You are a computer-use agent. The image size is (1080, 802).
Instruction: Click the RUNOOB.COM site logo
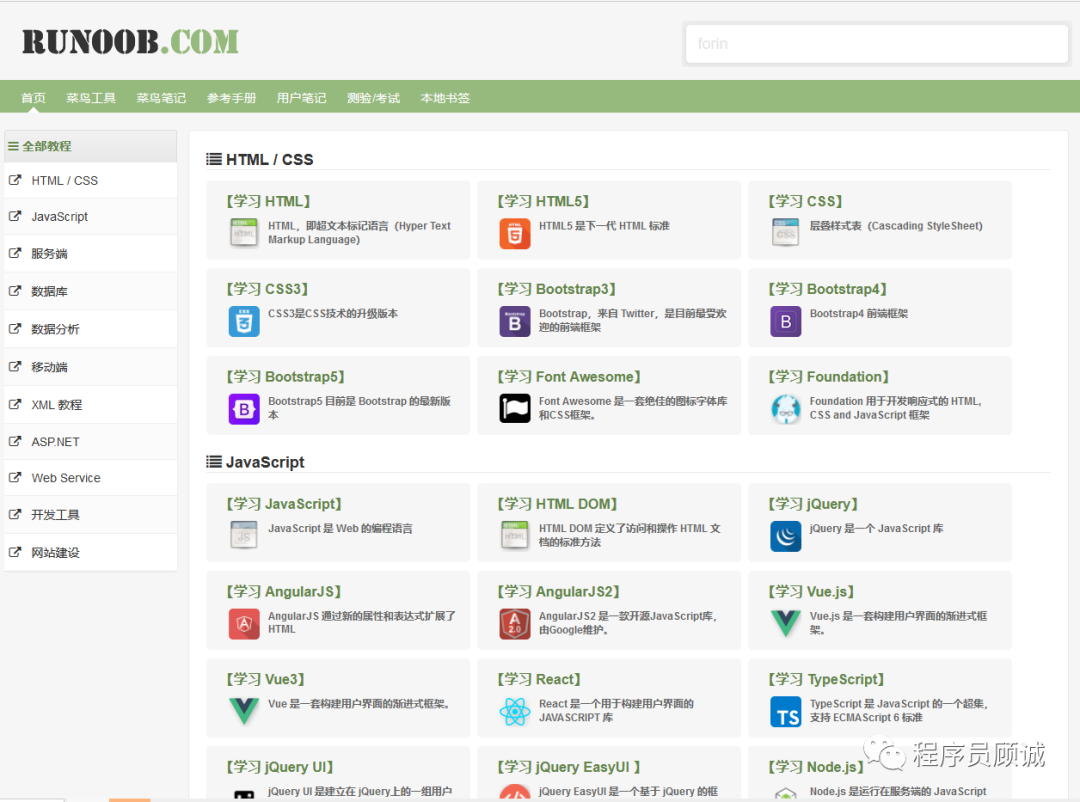coord(130,42)
